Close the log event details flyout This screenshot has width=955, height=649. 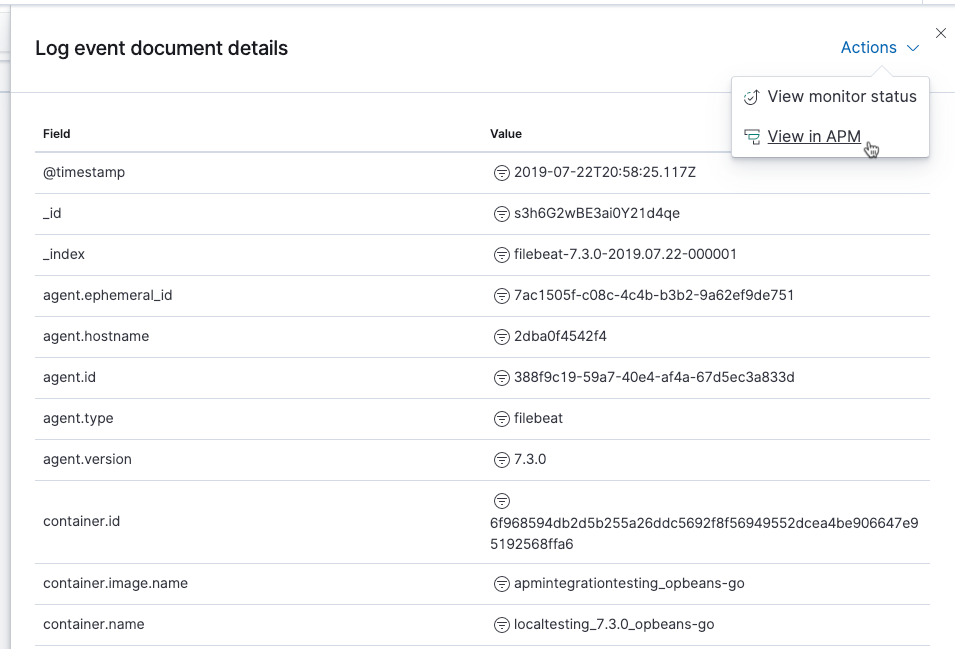click(x=940, y=33)
